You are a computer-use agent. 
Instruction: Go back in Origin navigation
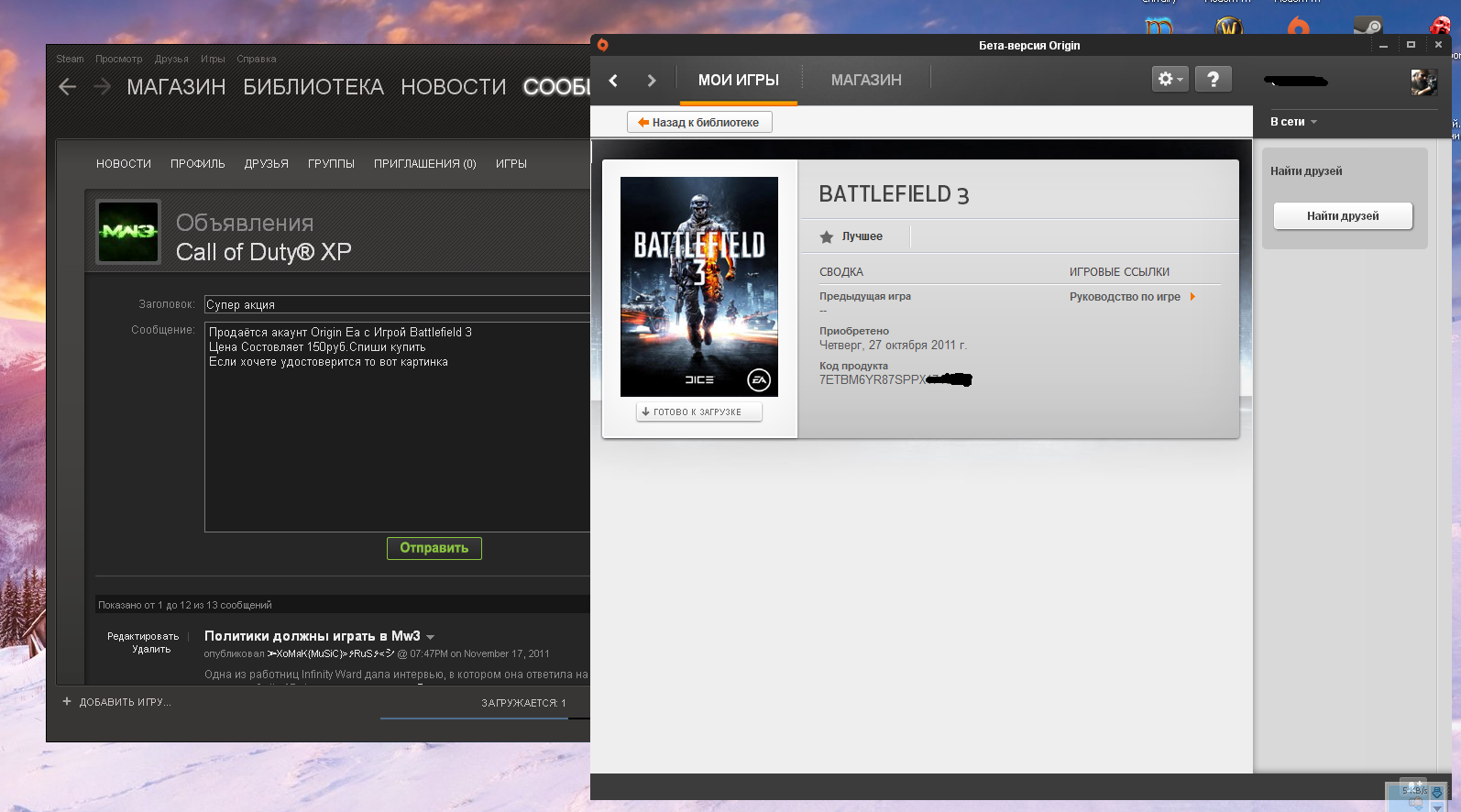613,81
